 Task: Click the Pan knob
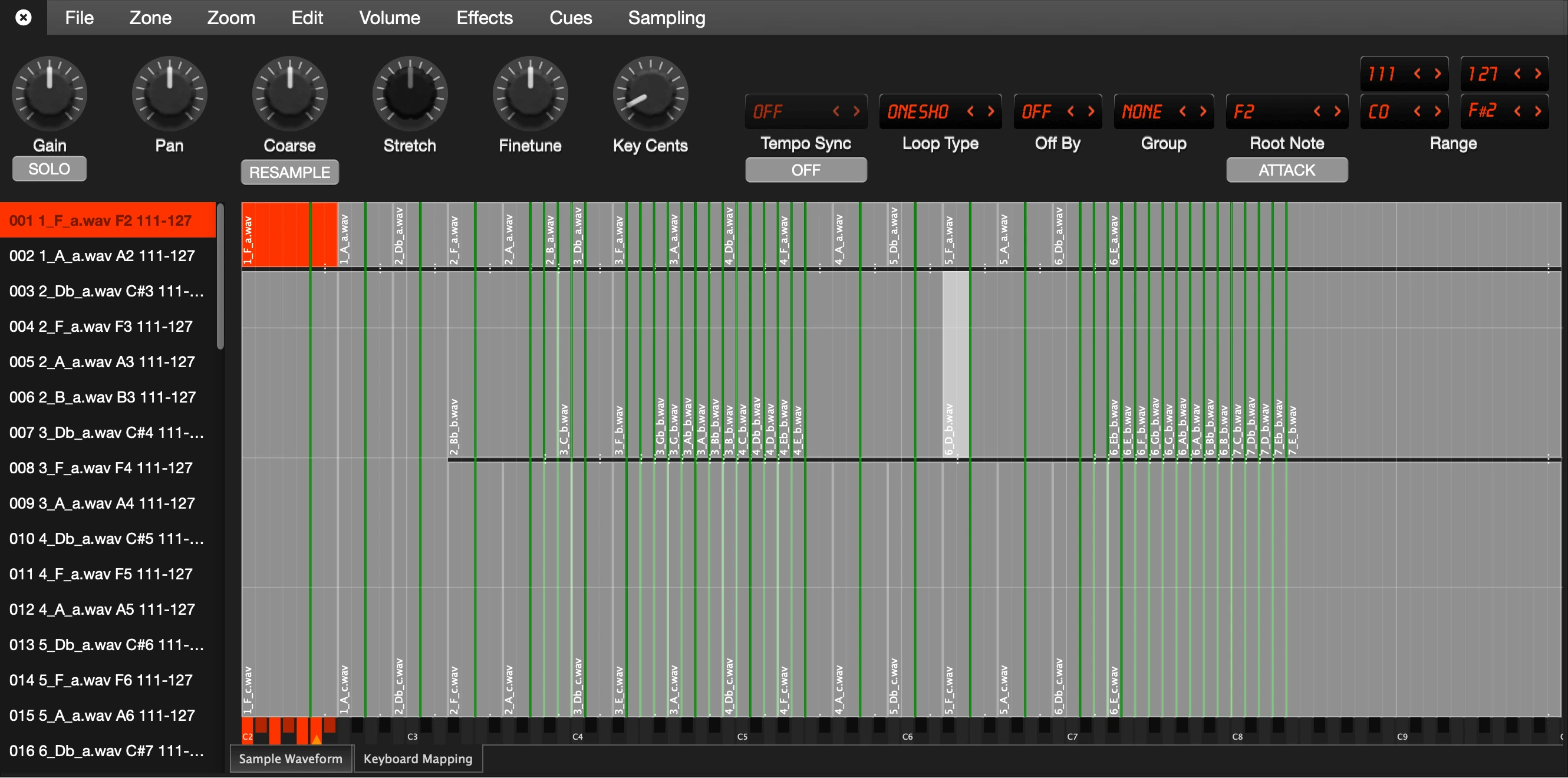tap(169, 94)
